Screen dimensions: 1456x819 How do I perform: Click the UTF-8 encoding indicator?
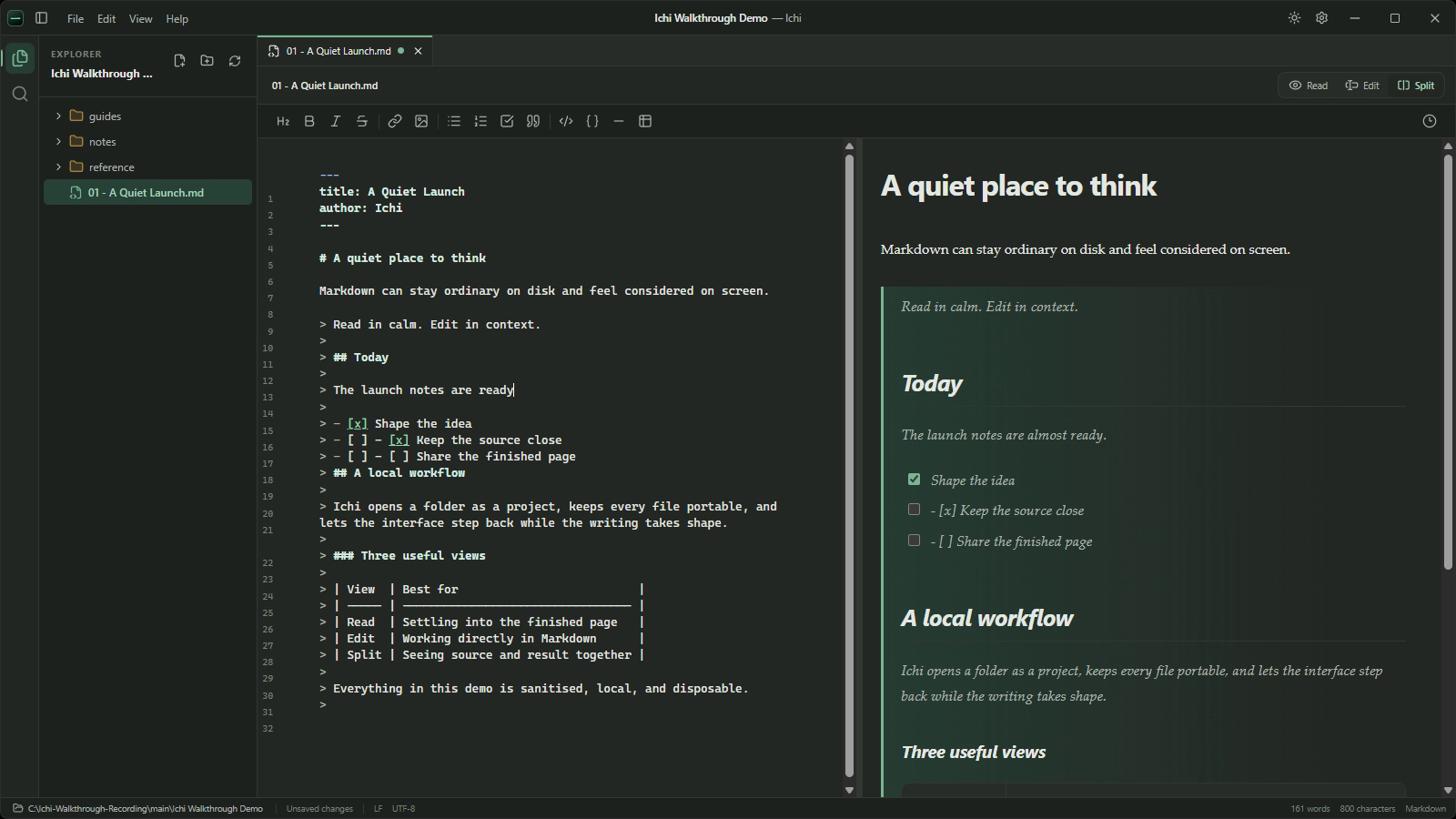pos(403,808)
